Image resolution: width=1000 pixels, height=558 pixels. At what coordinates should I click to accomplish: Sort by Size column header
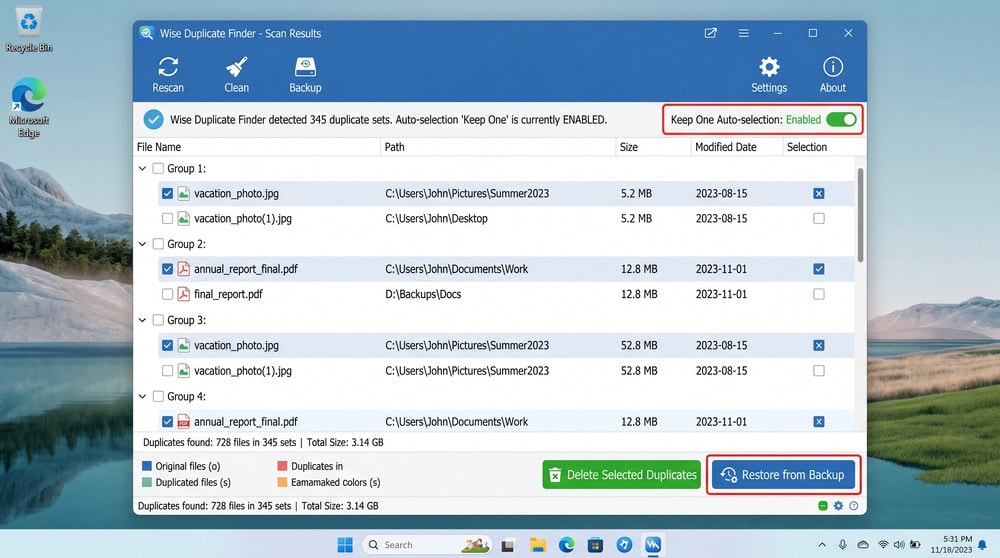pos(653,147)
